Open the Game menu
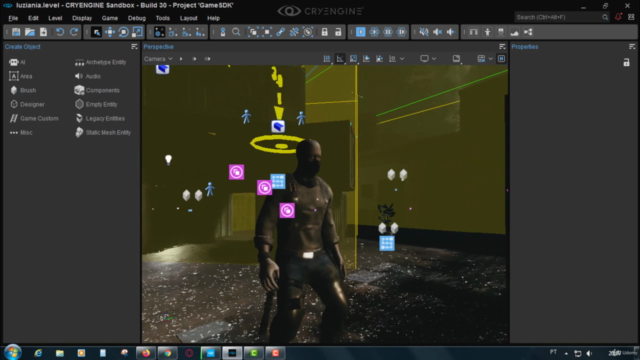This screenshot has height=360, width=640. [x=110, y=18]
